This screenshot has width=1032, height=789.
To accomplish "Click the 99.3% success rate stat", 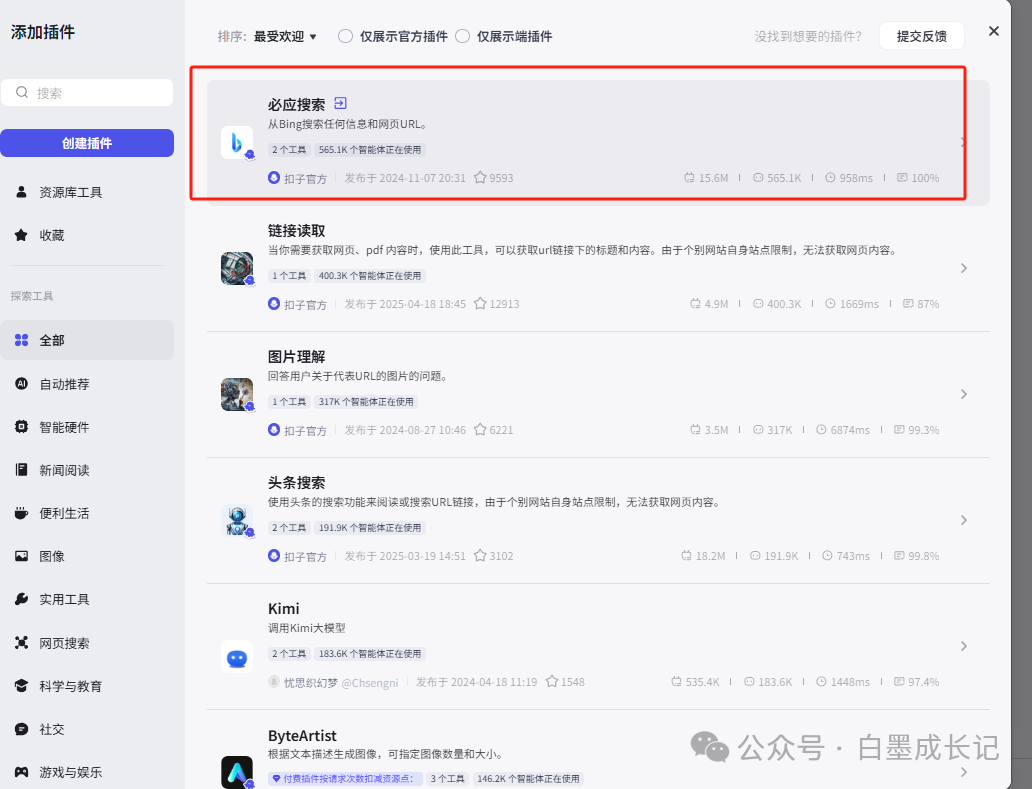I will [916, 430].
